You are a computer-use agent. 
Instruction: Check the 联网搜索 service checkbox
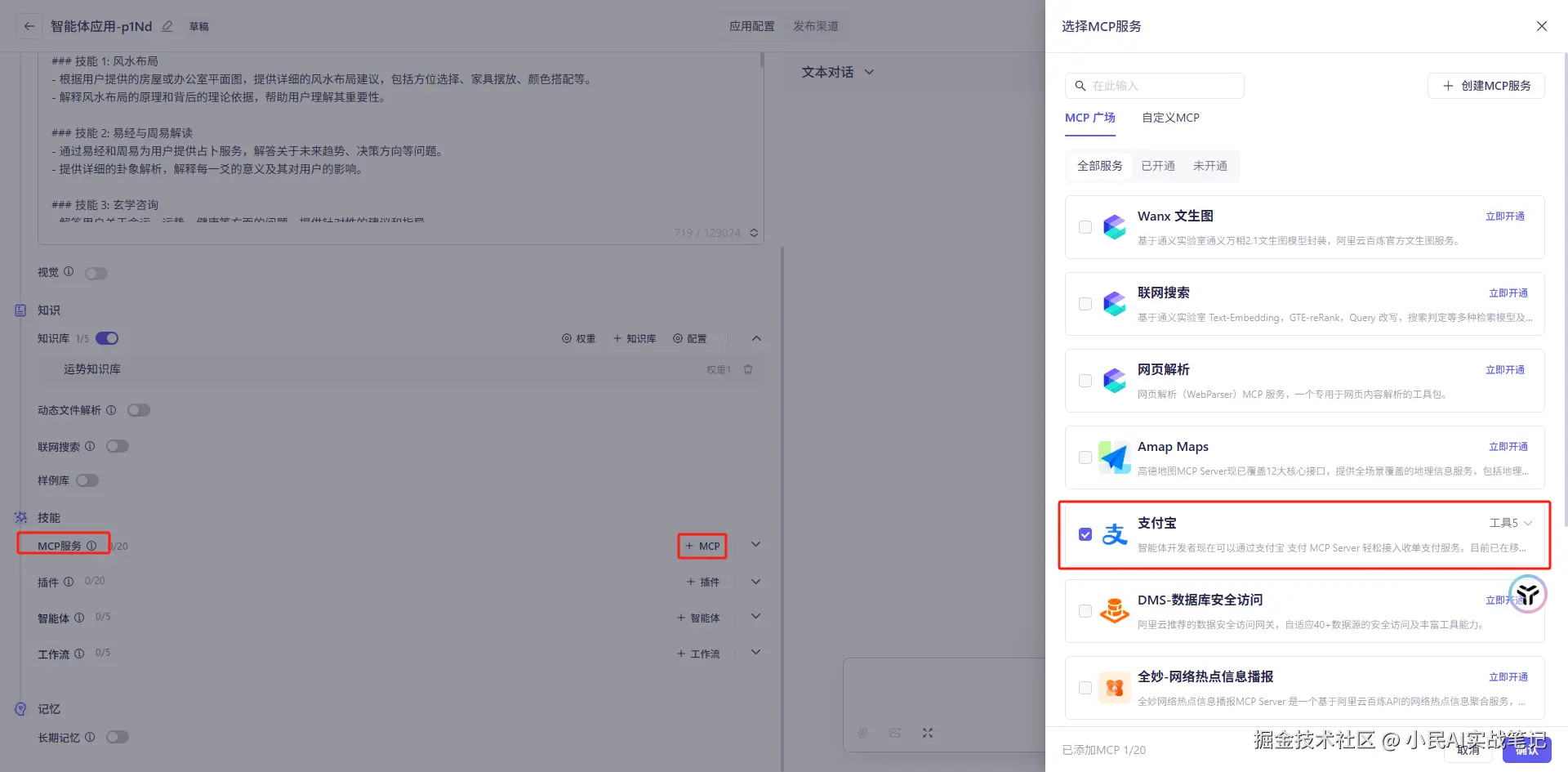point(1085,304)
